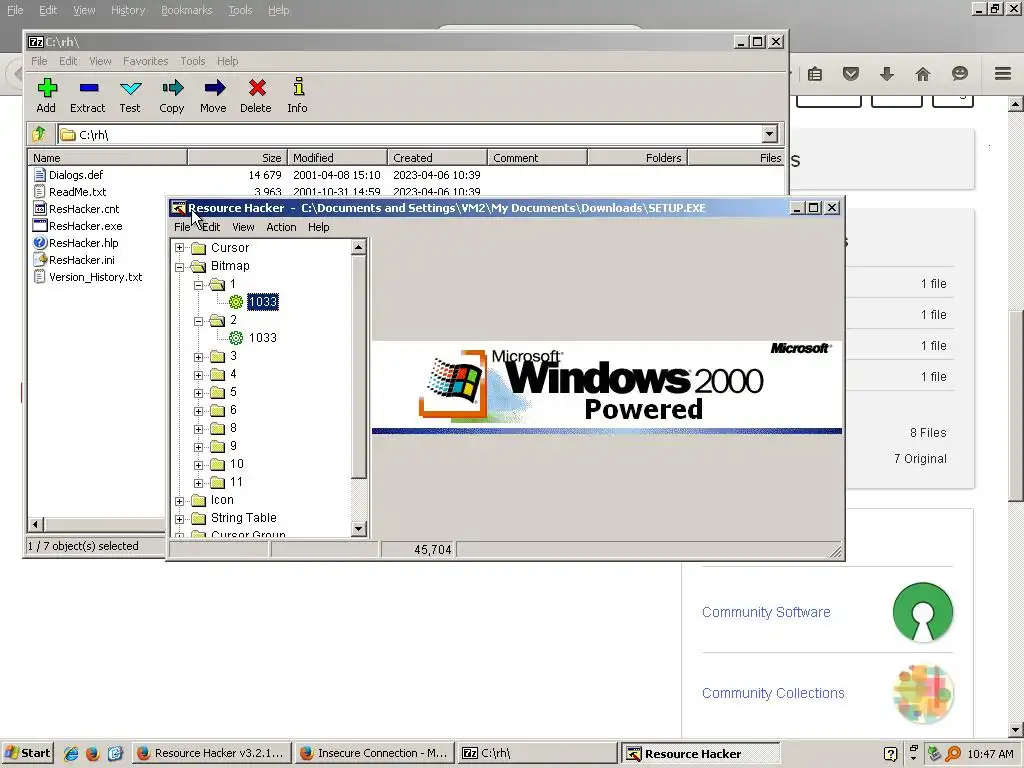Select the highlighted 1033 resource under Bitmap 1
Image resolution: width=1024 pixels, height=768 pixels.
click(263, 302)
